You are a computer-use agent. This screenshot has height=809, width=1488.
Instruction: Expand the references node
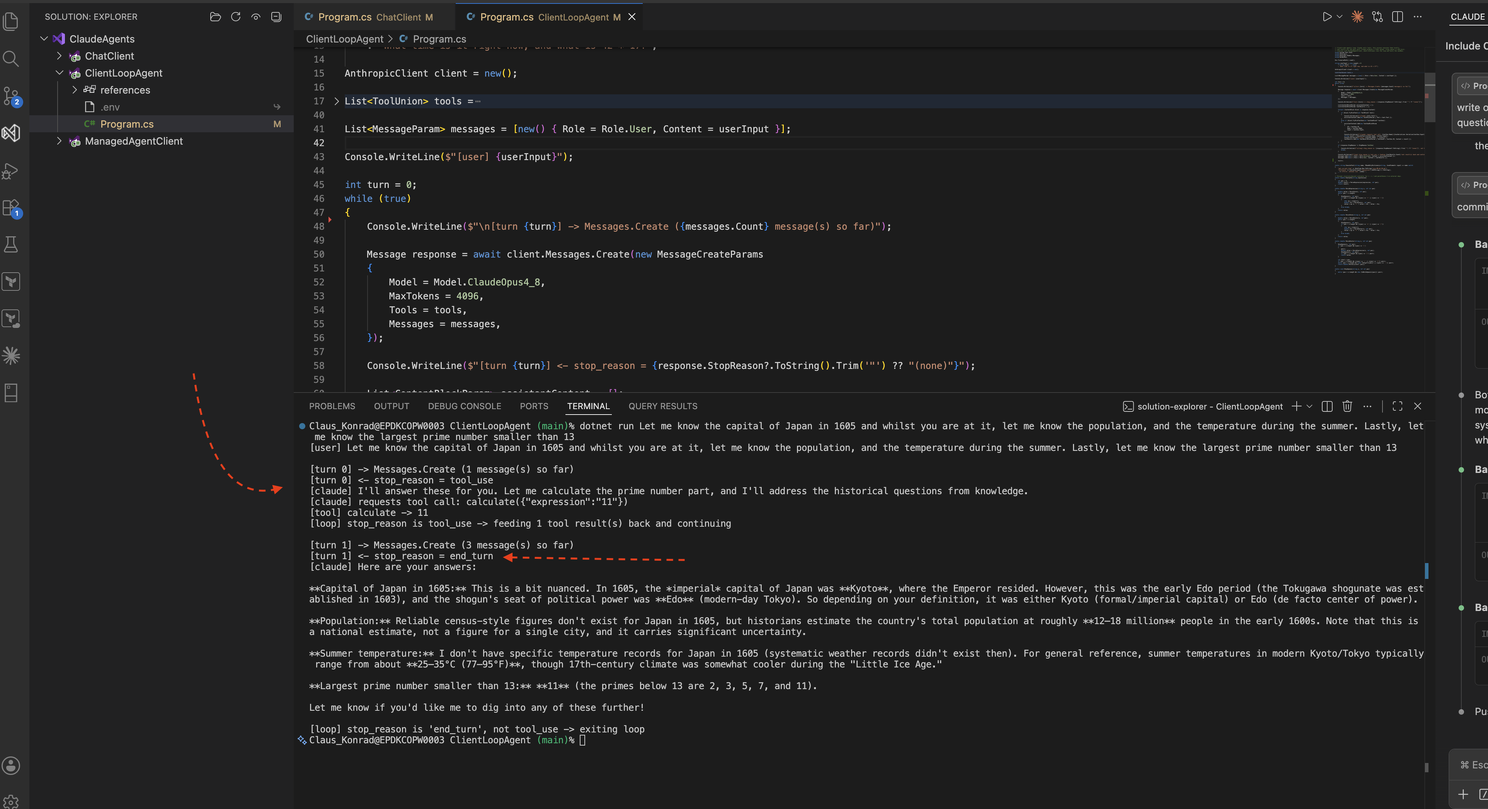coord(75,90)
